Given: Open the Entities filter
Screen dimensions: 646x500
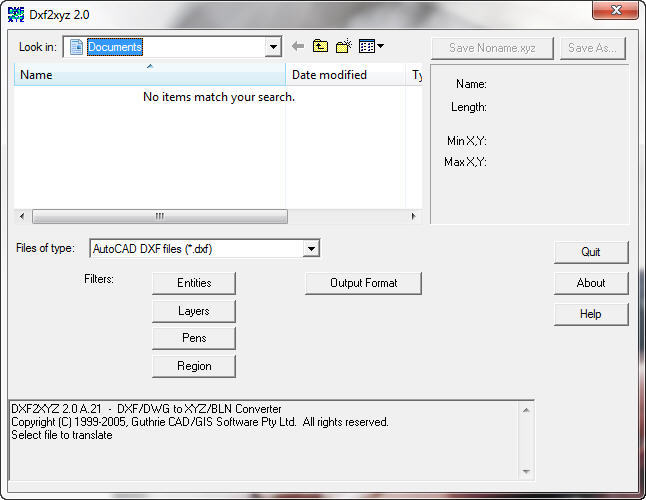Looking at the screenshot, I should point(194,283).
